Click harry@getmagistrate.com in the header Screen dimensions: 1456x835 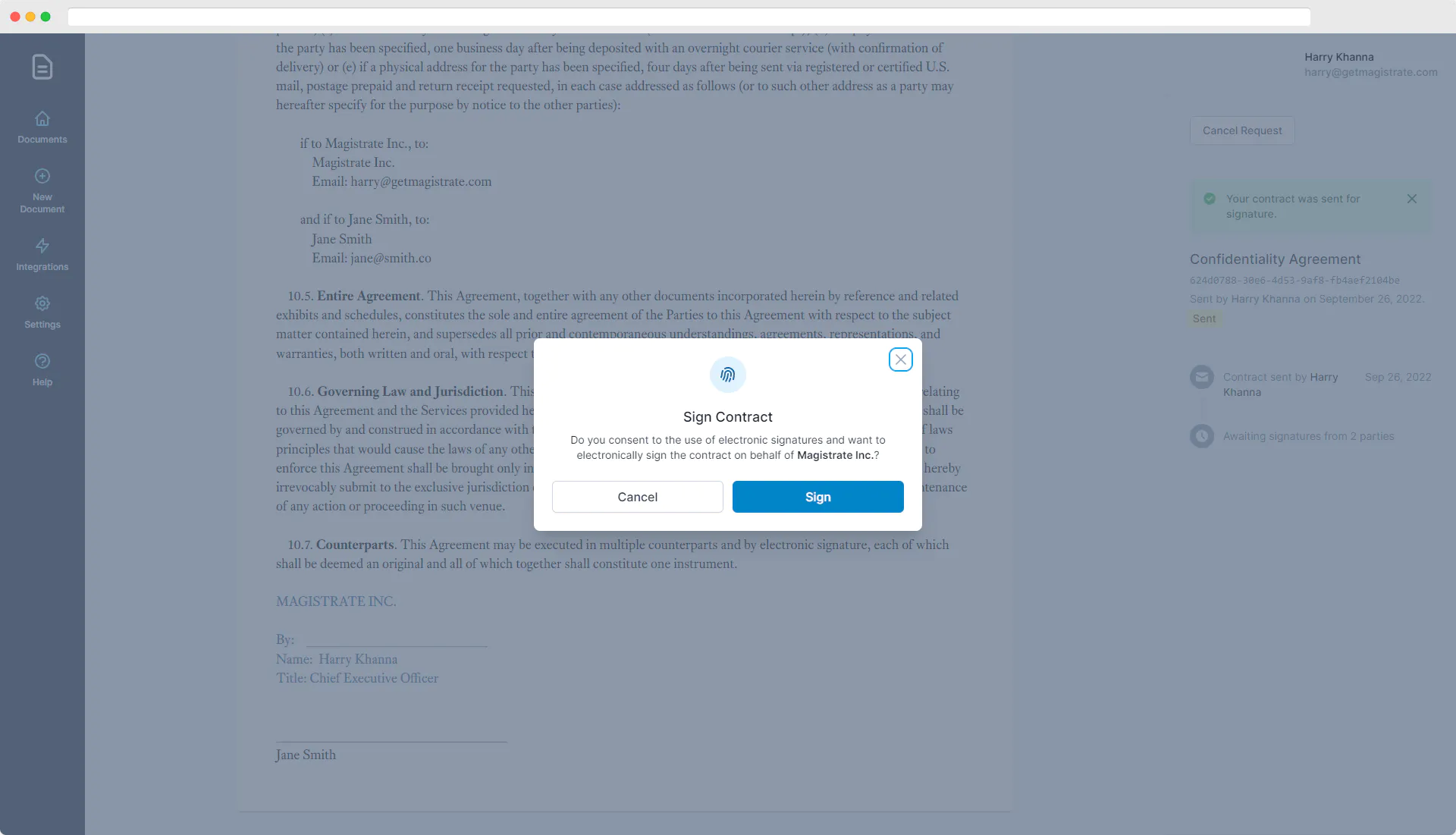point(1371,72)
